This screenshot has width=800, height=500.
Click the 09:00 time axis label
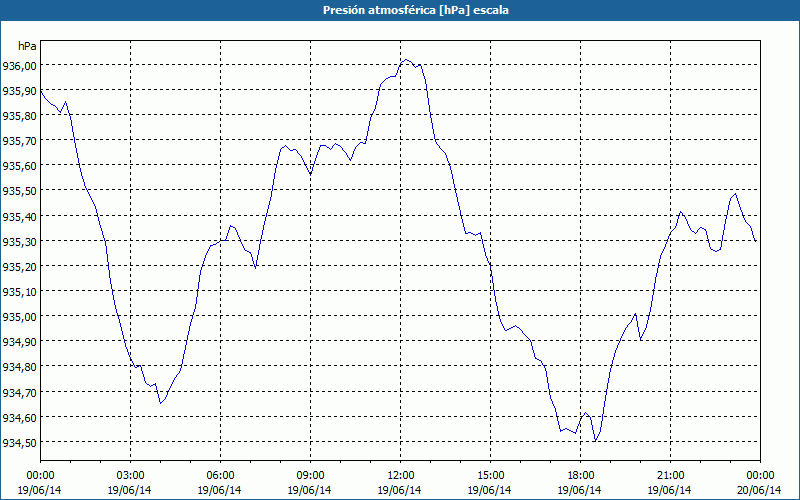(x=310, y=476)
